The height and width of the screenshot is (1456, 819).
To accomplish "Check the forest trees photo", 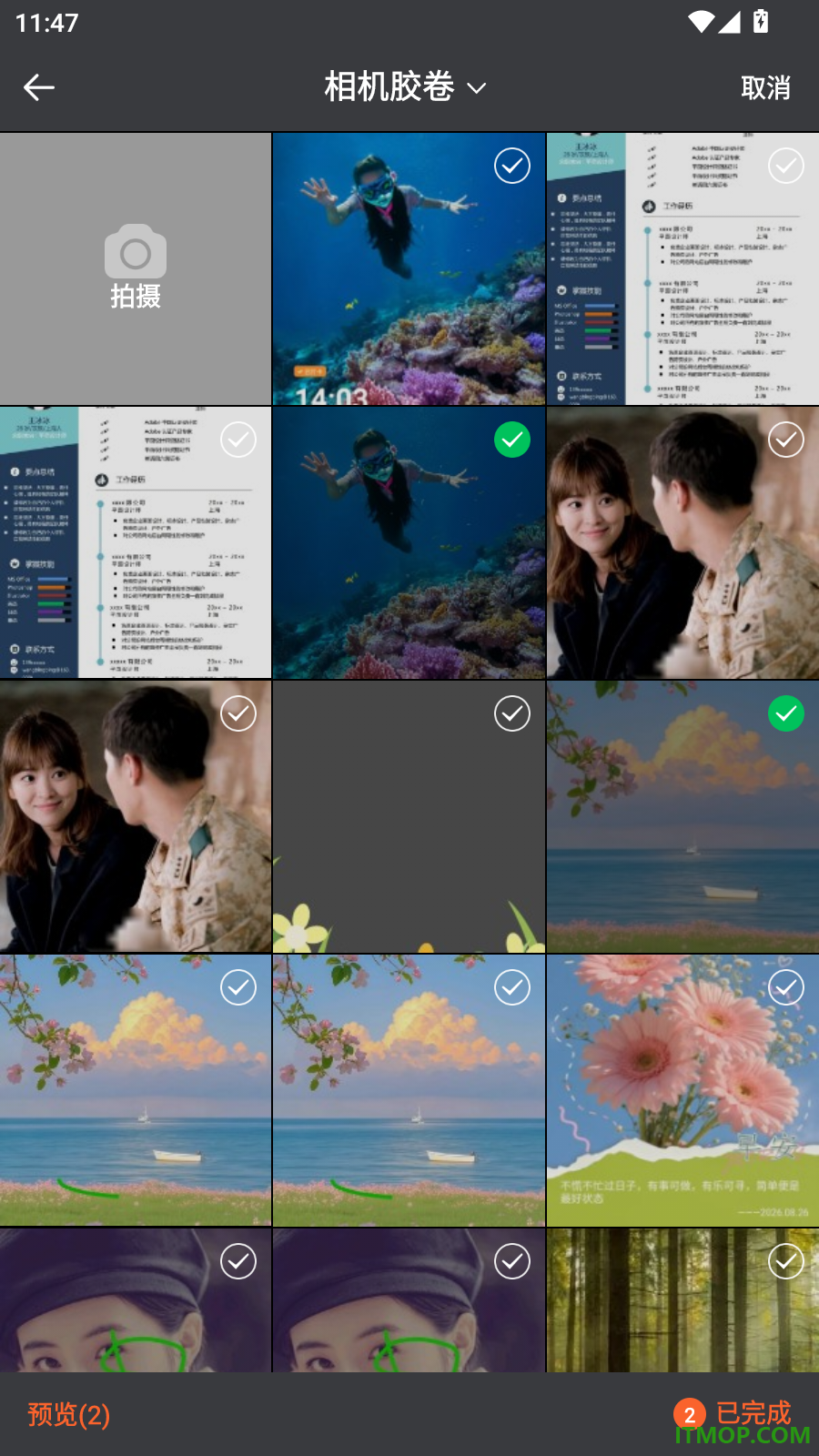I will pyautogui.click(x=786, y=1261).
